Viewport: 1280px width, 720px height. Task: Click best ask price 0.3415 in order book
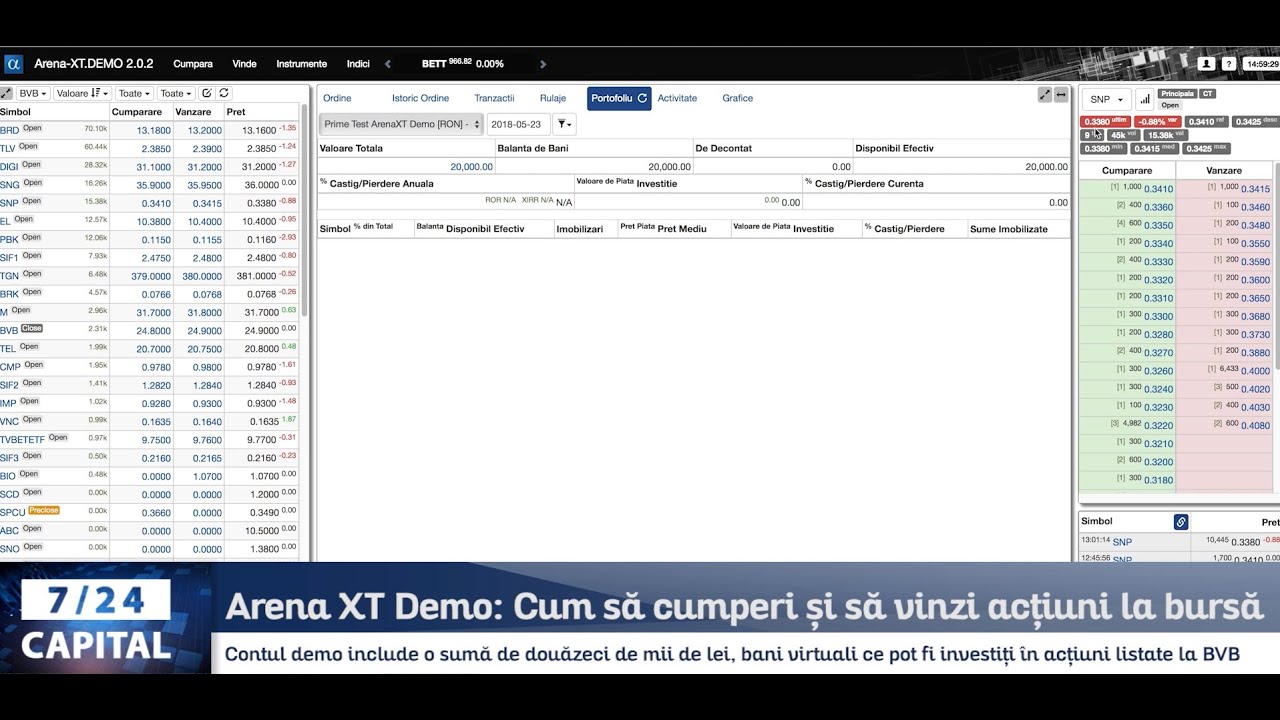(1256, 189)
